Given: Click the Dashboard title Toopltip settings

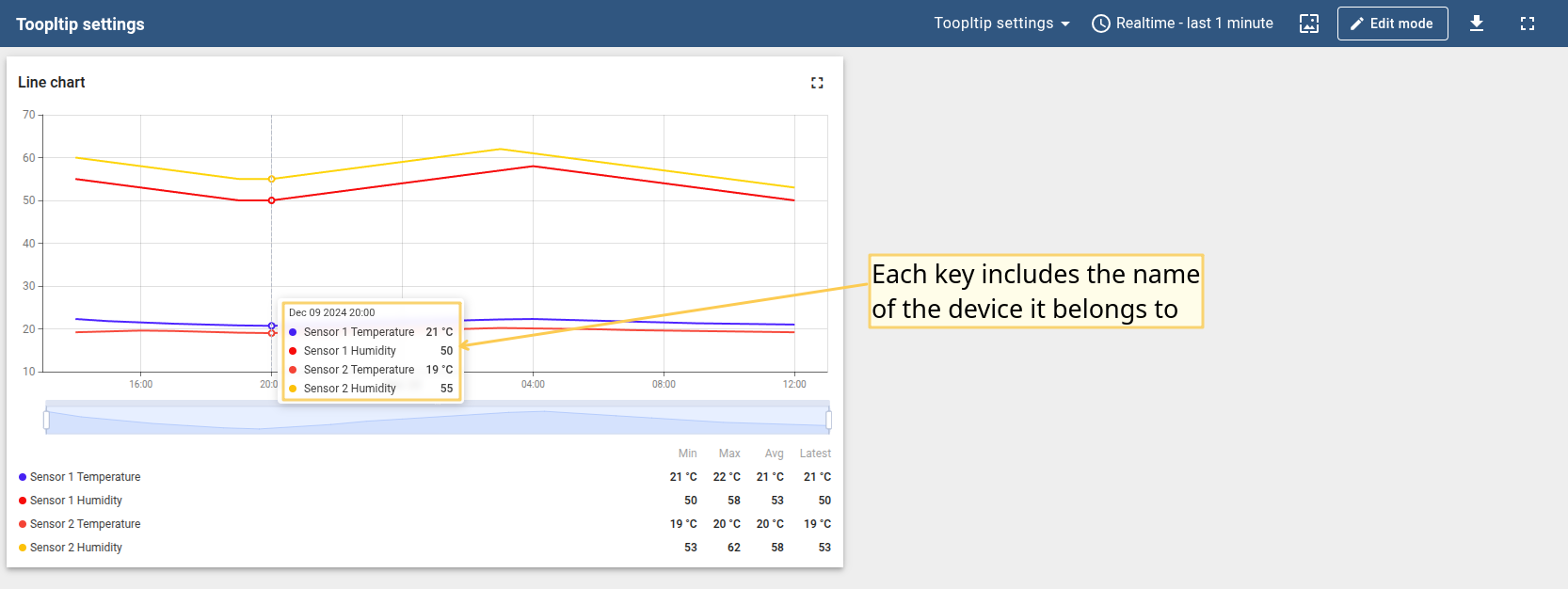Looking at the screenshot, I should click(x=80, y=24).
